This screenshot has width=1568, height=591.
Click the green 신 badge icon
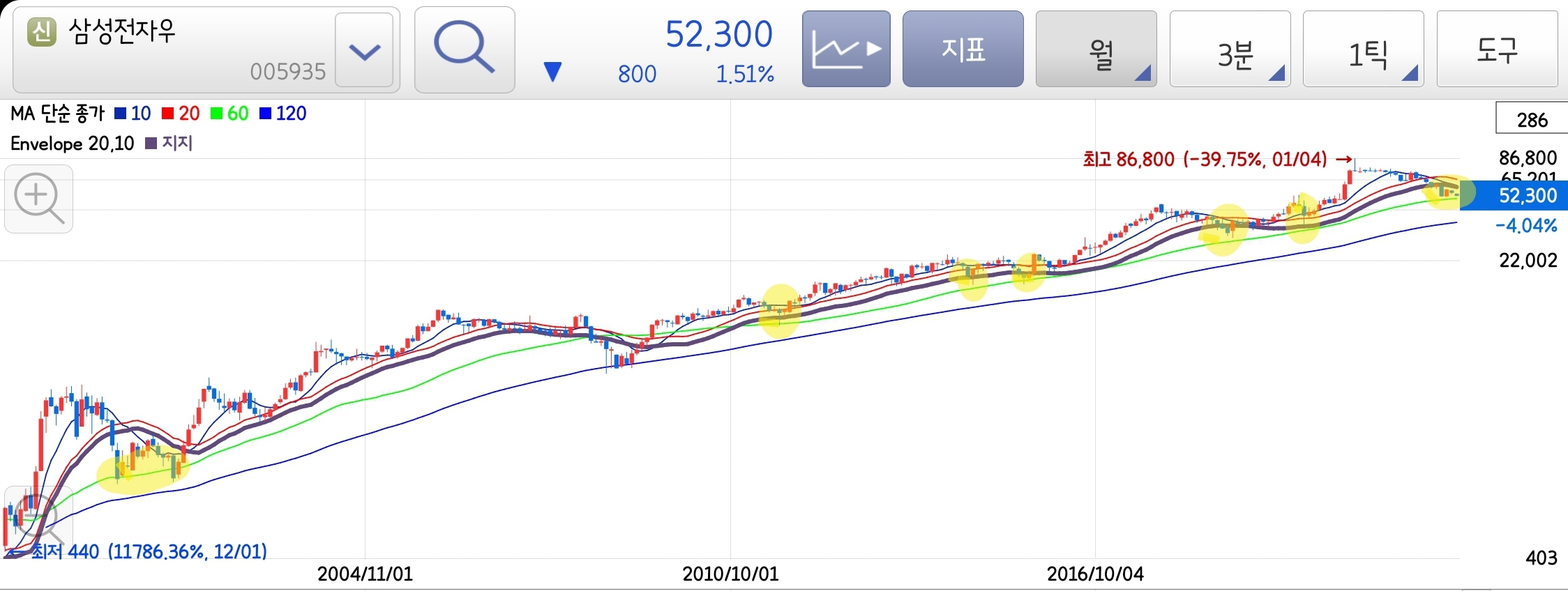41,31
